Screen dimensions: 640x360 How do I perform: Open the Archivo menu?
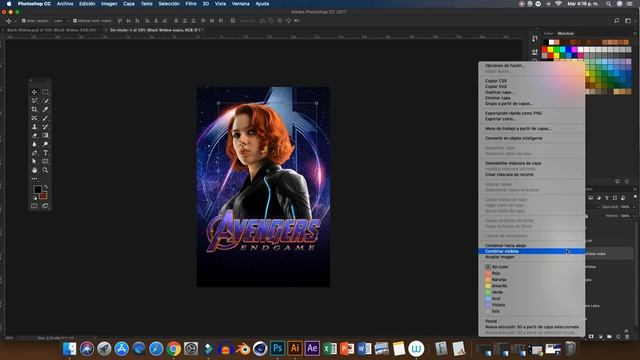coord(65,4)
